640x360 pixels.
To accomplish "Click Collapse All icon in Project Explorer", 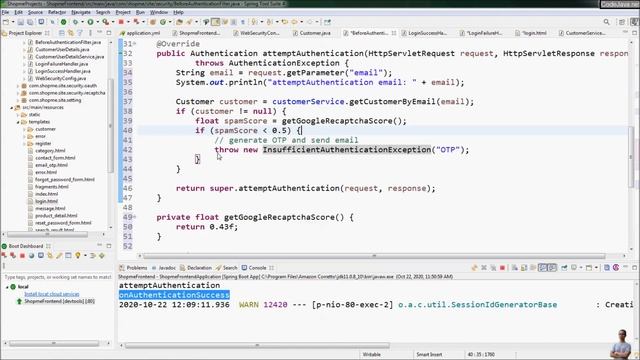I will (x=62, y=33).
